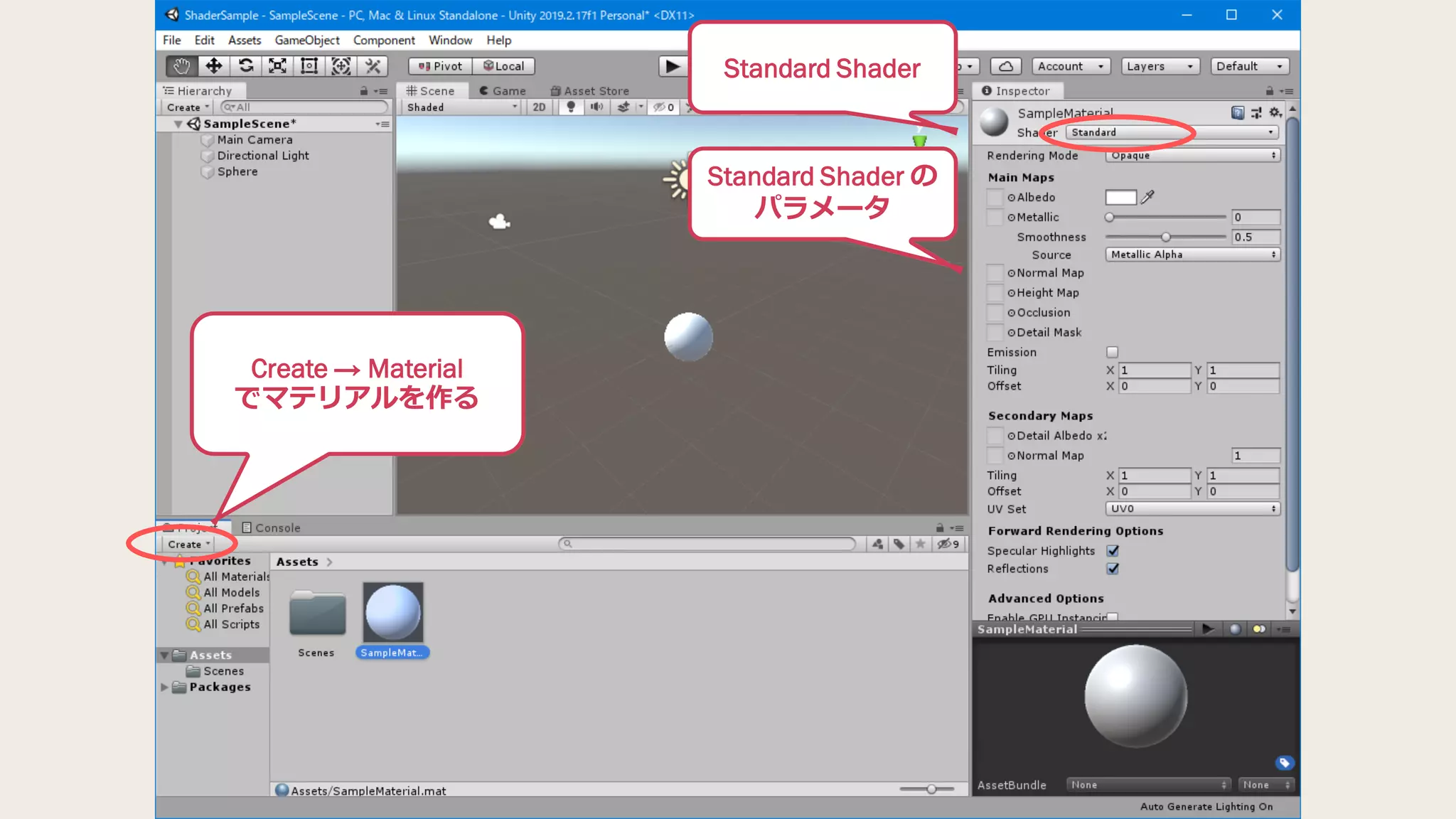This screenshot has height=819, width=1456.
Task: Open the Component menu
Action: 384,41
